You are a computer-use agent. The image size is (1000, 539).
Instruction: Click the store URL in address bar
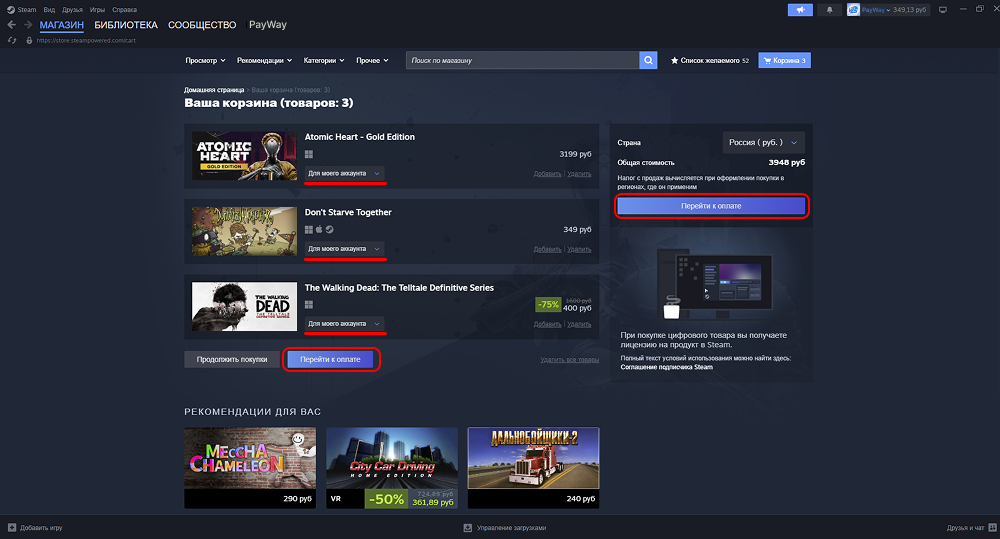[86, 40]
